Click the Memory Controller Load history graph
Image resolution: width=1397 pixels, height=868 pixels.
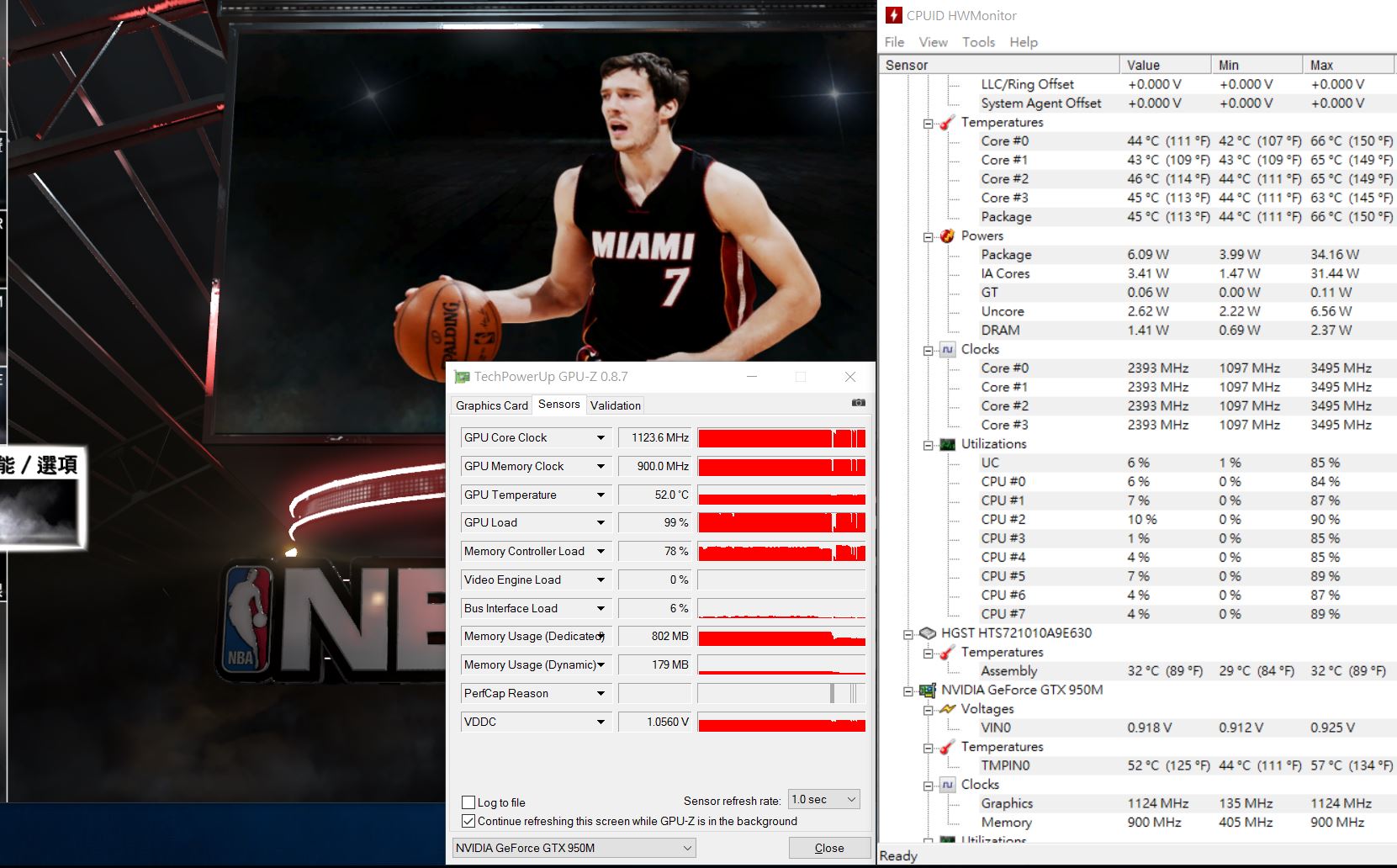781,552
